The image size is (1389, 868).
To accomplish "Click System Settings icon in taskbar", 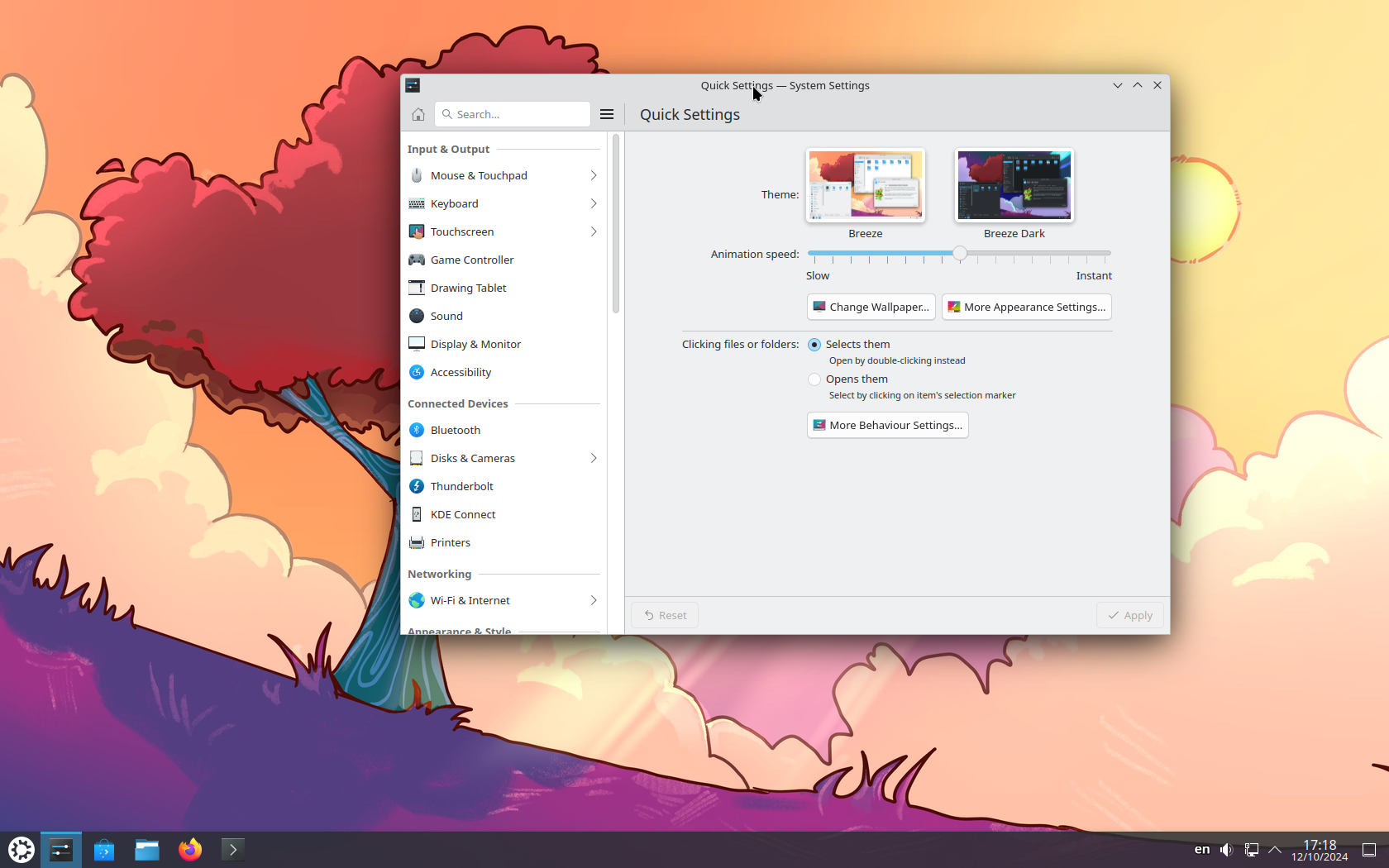I will coord(61,850).
